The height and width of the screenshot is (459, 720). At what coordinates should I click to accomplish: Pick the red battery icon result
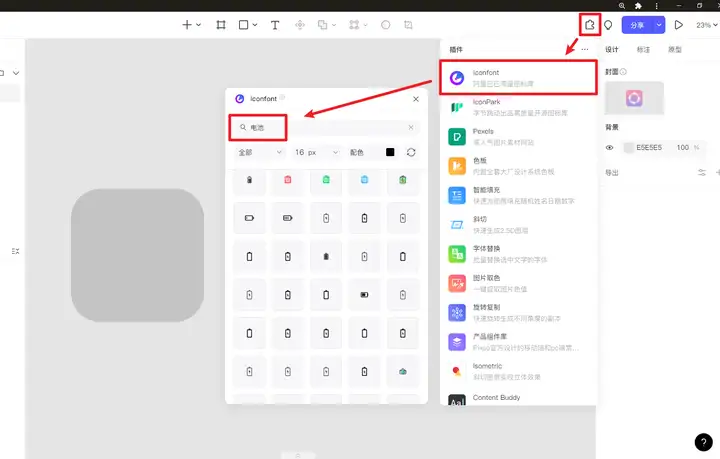point(287,179)
